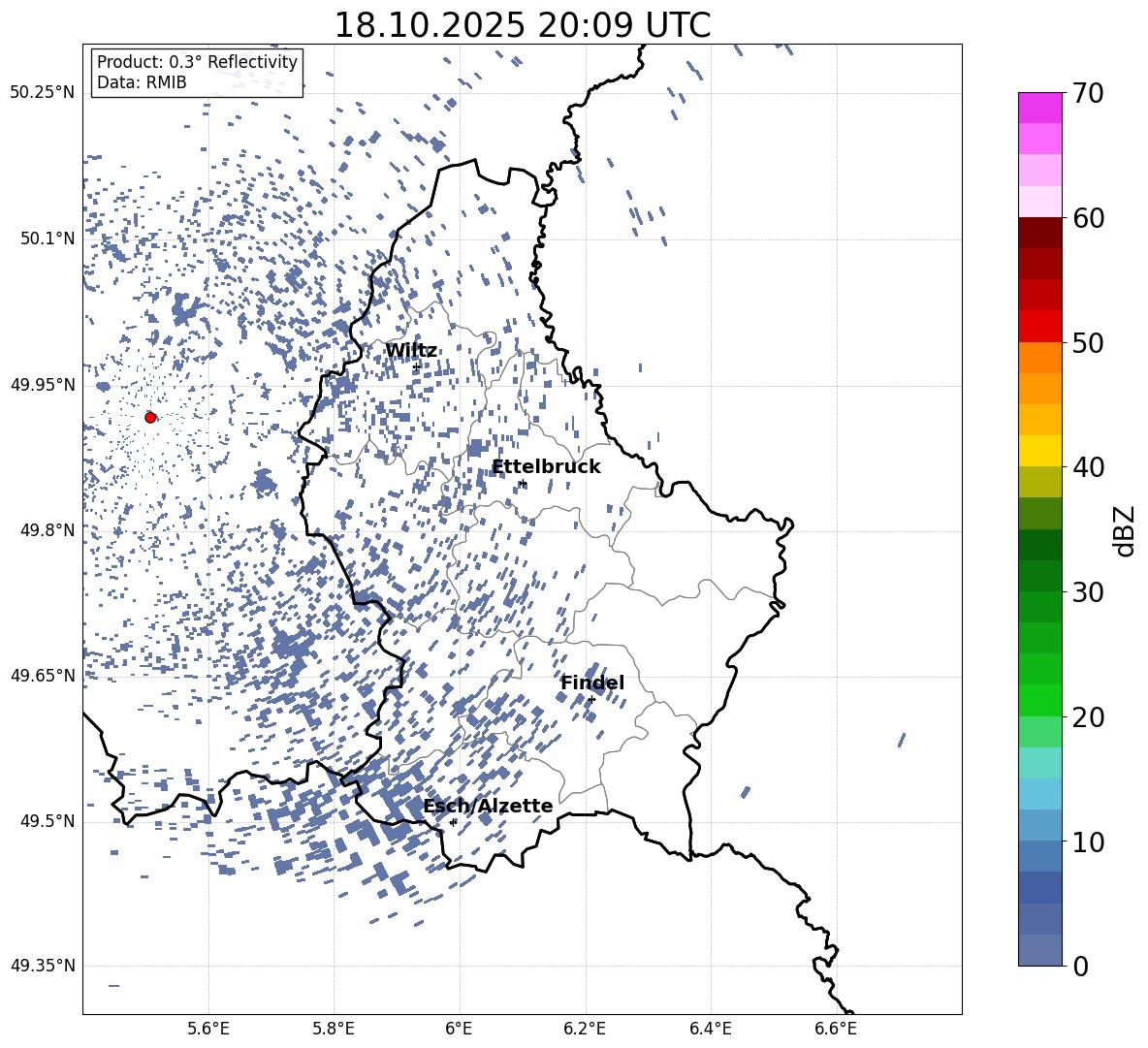Screen dimensions: 1148x1048
Task: Click the magenta 70 dBZ colorbar segment
Action: (x=1039, y=108)
